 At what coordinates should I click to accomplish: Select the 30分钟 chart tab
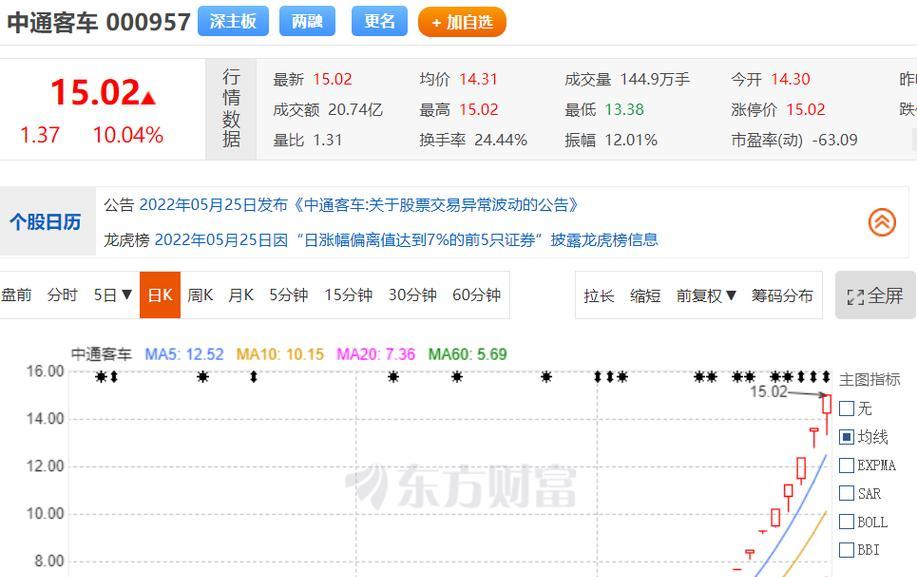pos(412,295)
